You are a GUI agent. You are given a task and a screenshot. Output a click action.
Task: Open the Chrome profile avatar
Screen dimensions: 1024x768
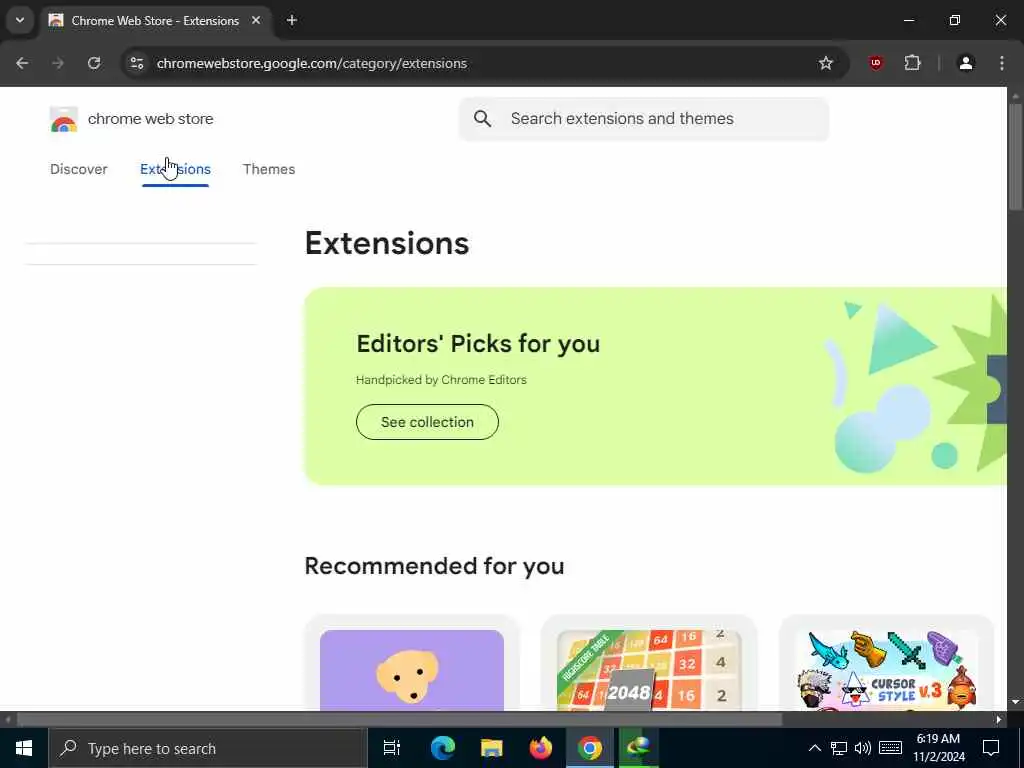(x=966, y=63)
